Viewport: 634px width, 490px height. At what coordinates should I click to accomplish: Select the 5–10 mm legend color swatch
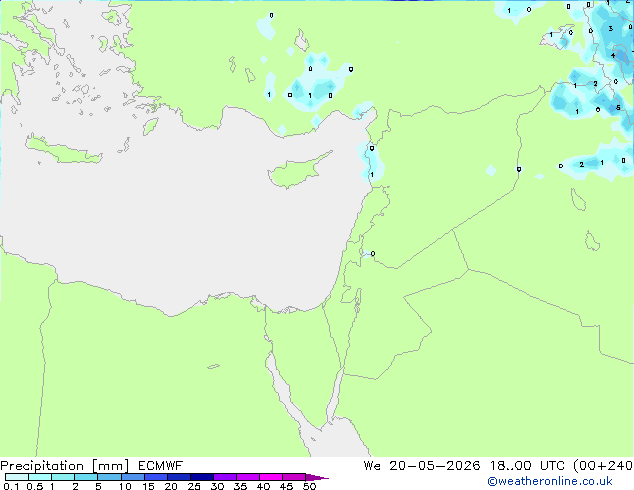point(109,477)
